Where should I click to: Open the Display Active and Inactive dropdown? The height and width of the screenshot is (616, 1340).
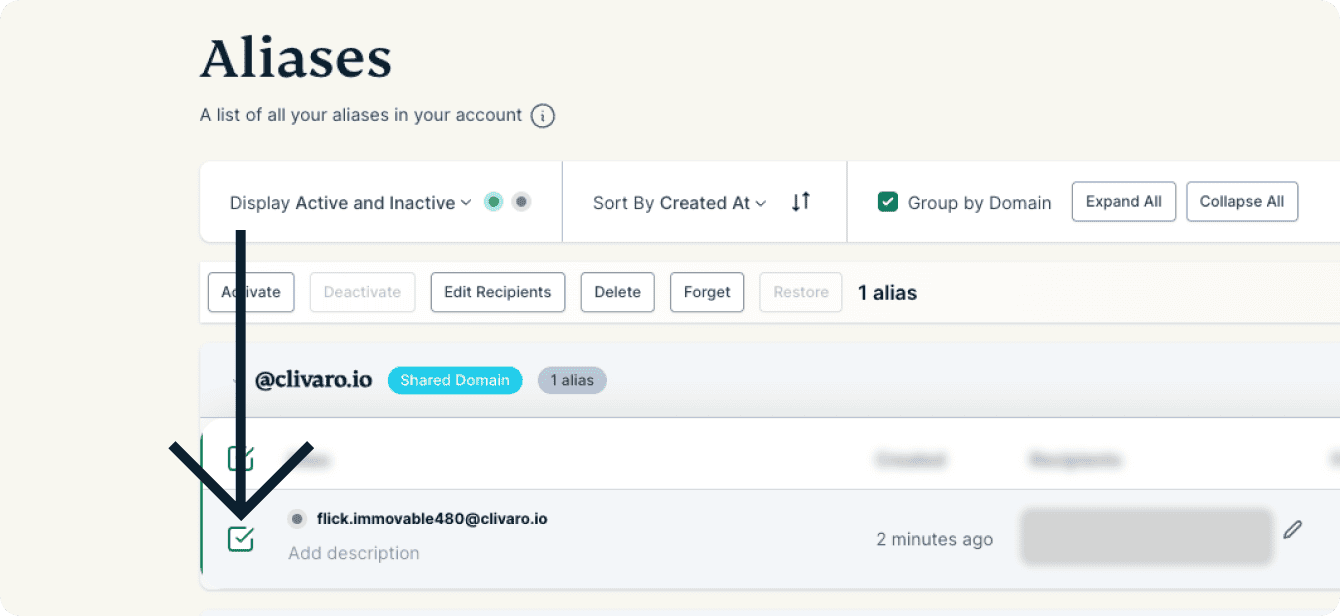(349, 203)
